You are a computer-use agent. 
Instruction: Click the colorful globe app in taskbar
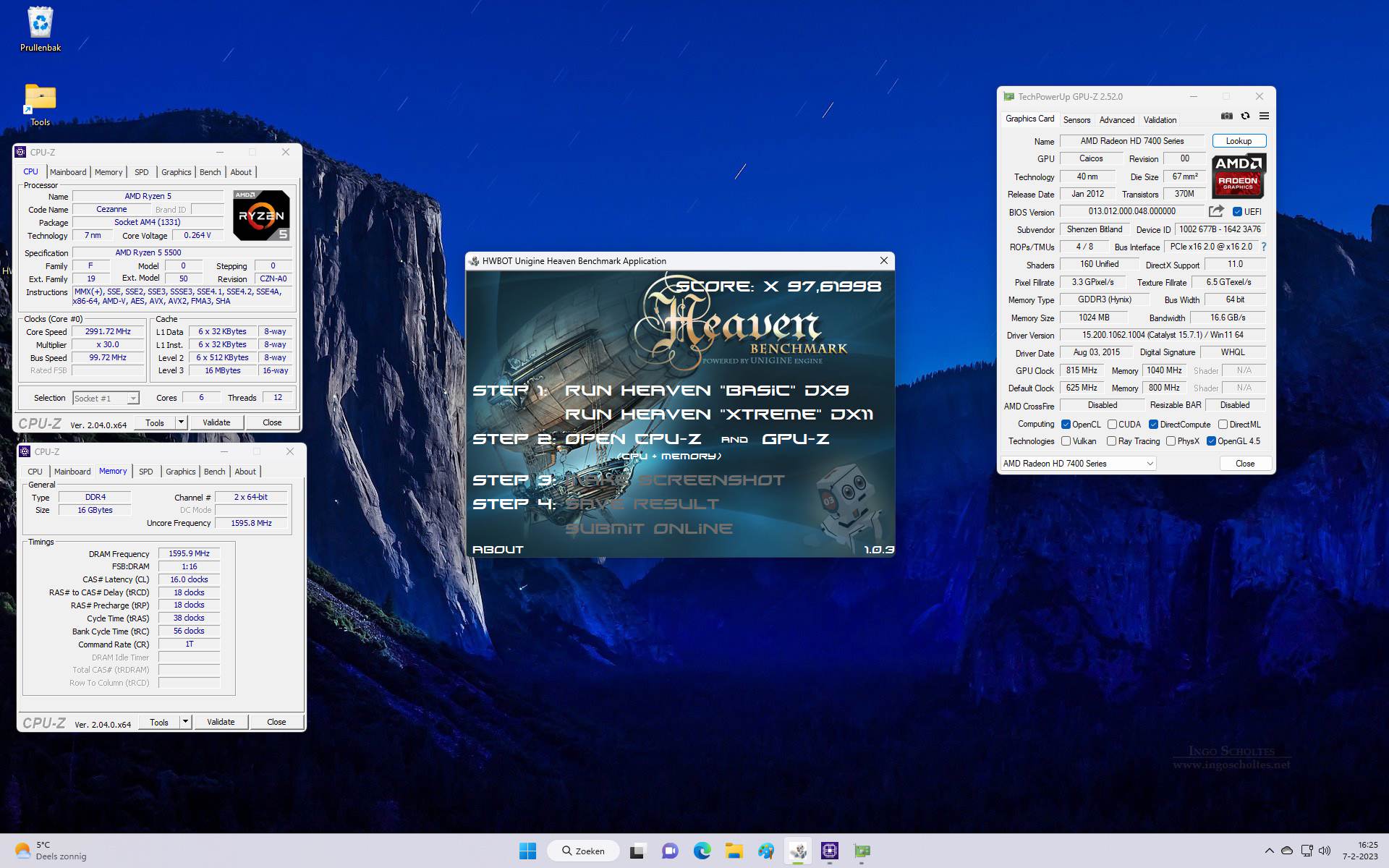(x=766, y=851)
